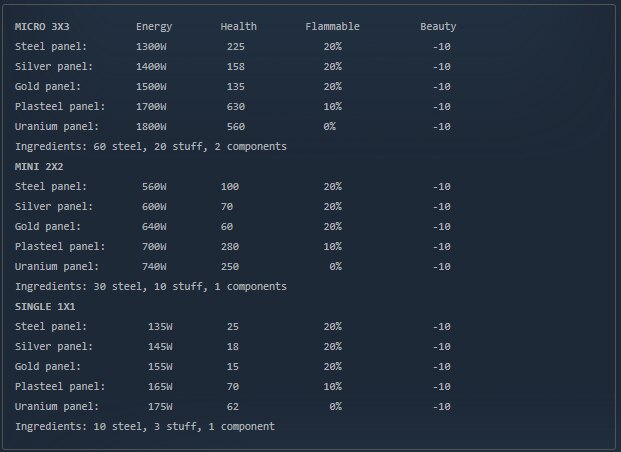Select the 560W energy value

[154, 187]
